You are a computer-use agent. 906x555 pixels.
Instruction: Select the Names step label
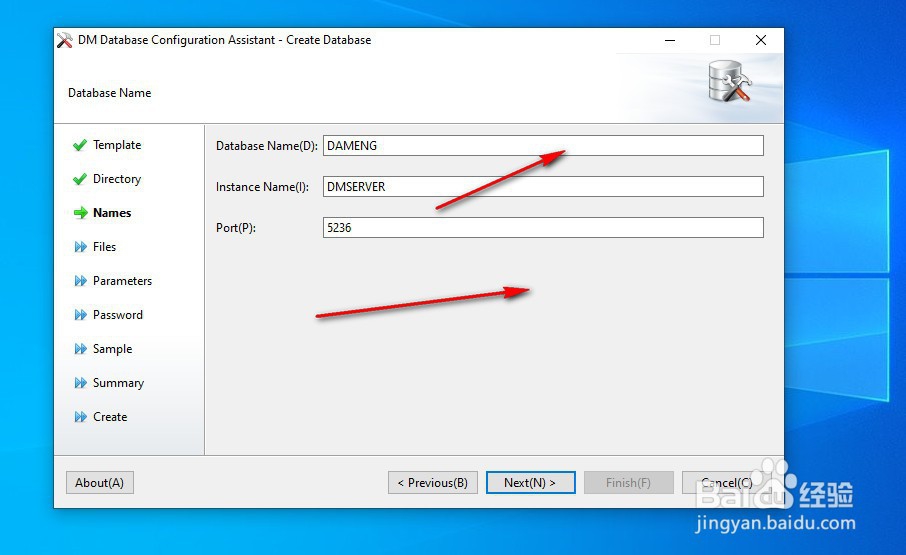pyautogui.click(x=112, y=213)
